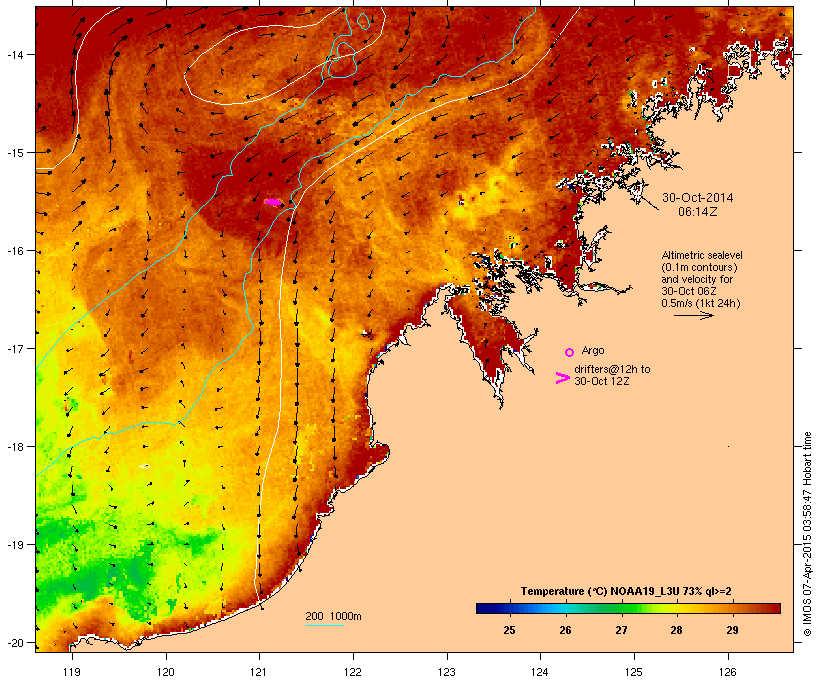
Task: Click latitude axis label -20
Action: pyautogui.click(x=14, y=642)
